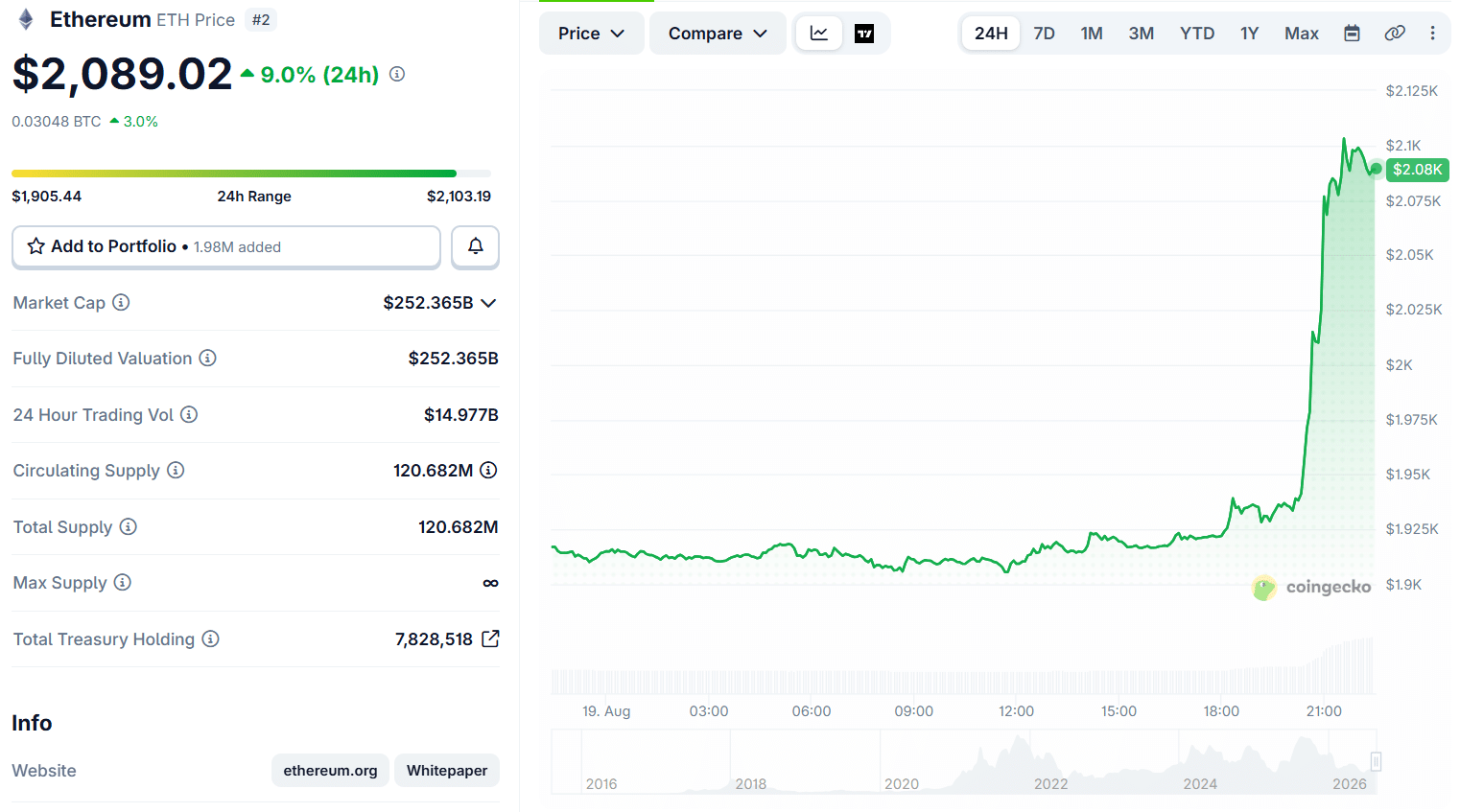Open the Total Treasury Holding info icon
The height and width of the screenshot is (812, 1460).
pos(210,638)
